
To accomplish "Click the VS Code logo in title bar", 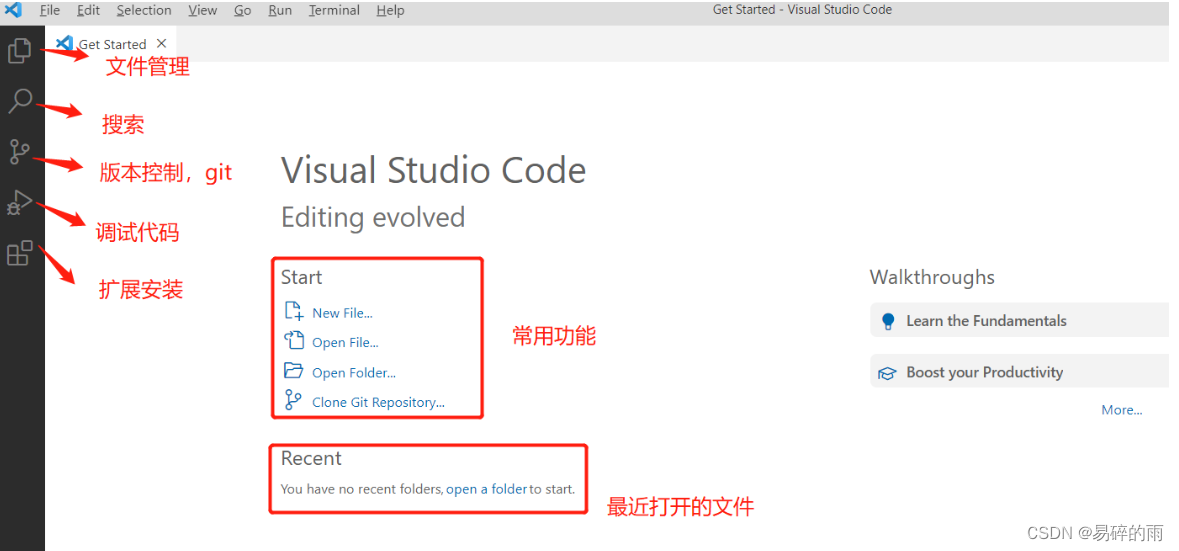I will (14, 10).
